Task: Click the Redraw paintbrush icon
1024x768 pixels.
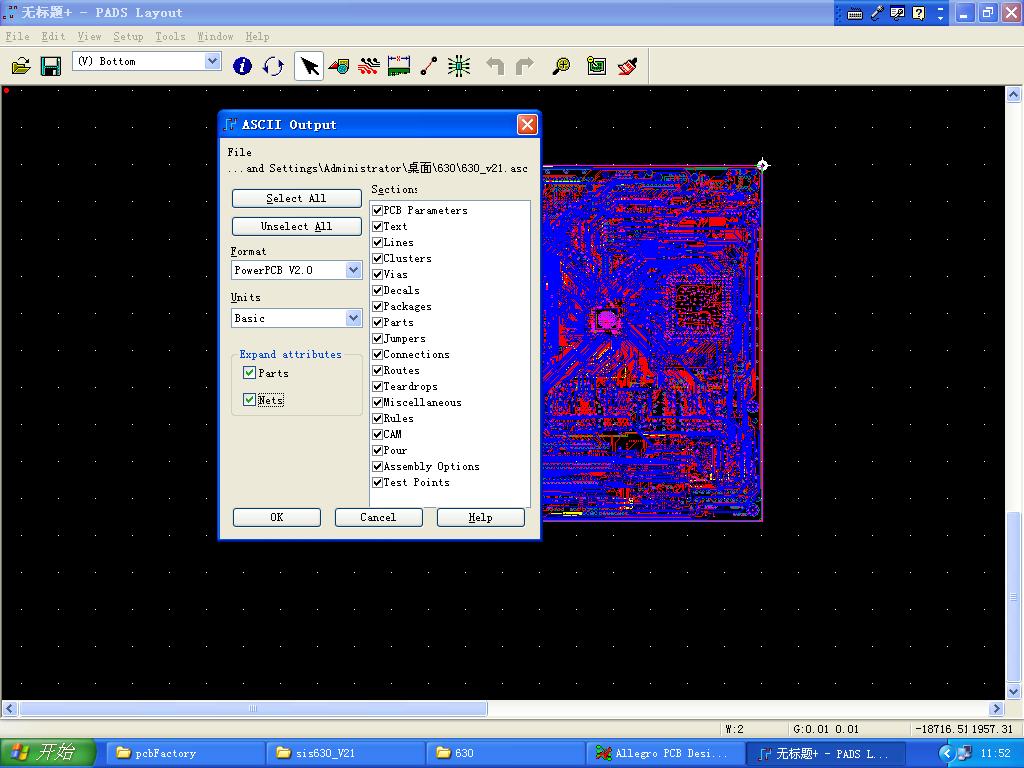Action: click(x=628, y=66)
